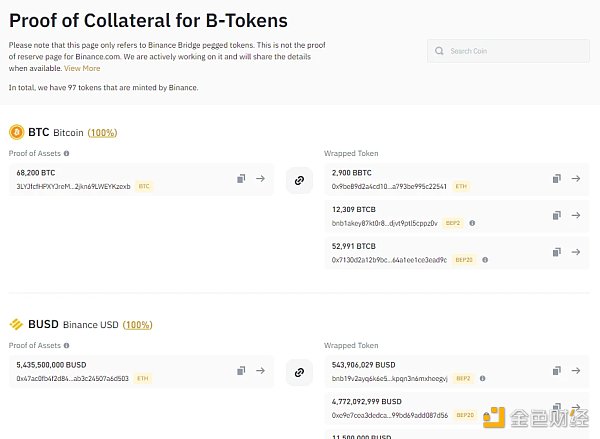Open the 2,900 BBTC address arrow
The image size is (600, 439).
click(576, 179)
